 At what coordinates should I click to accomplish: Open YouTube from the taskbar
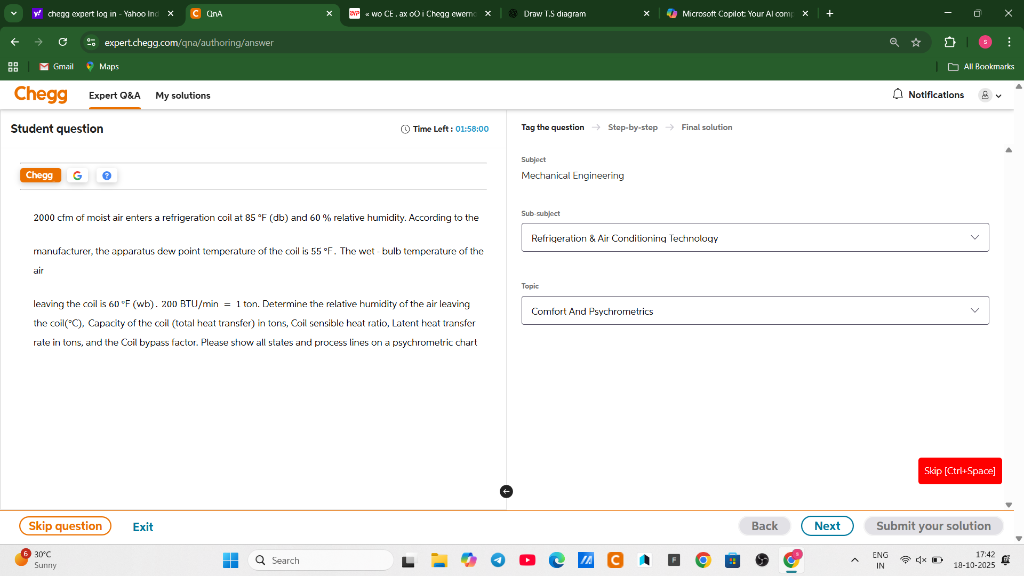(527, 560)
